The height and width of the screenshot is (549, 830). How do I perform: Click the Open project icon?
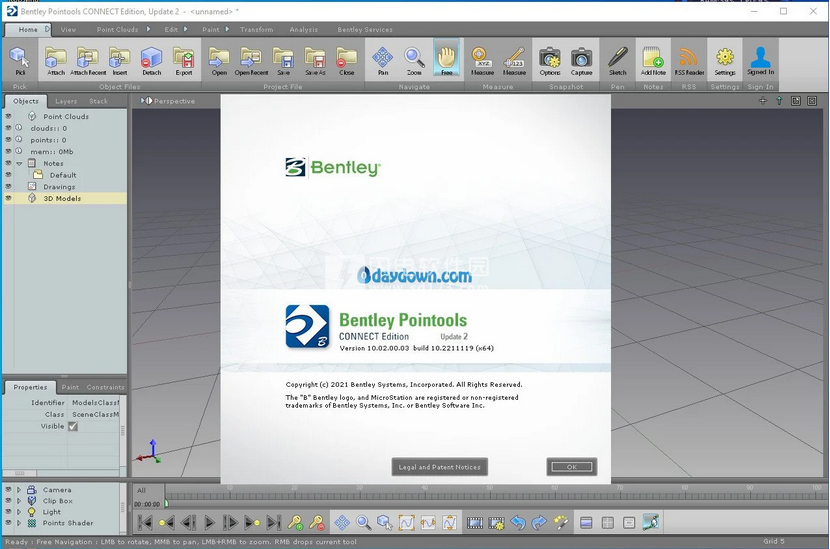tap(219, 60)
